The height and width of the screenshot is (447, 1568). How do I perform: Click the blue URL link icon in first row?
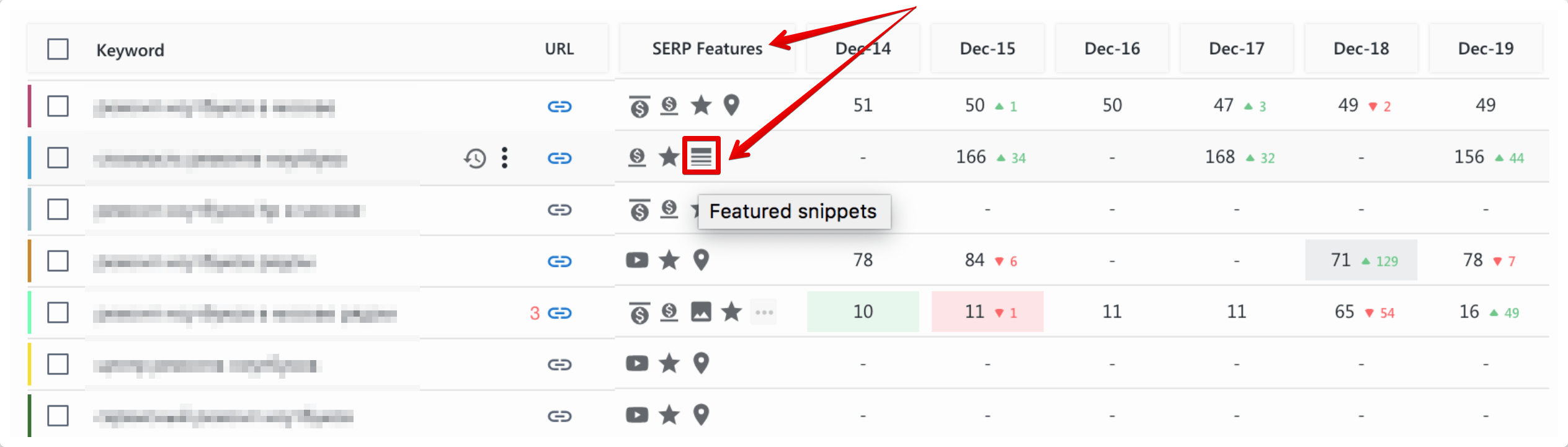point(559,107)
